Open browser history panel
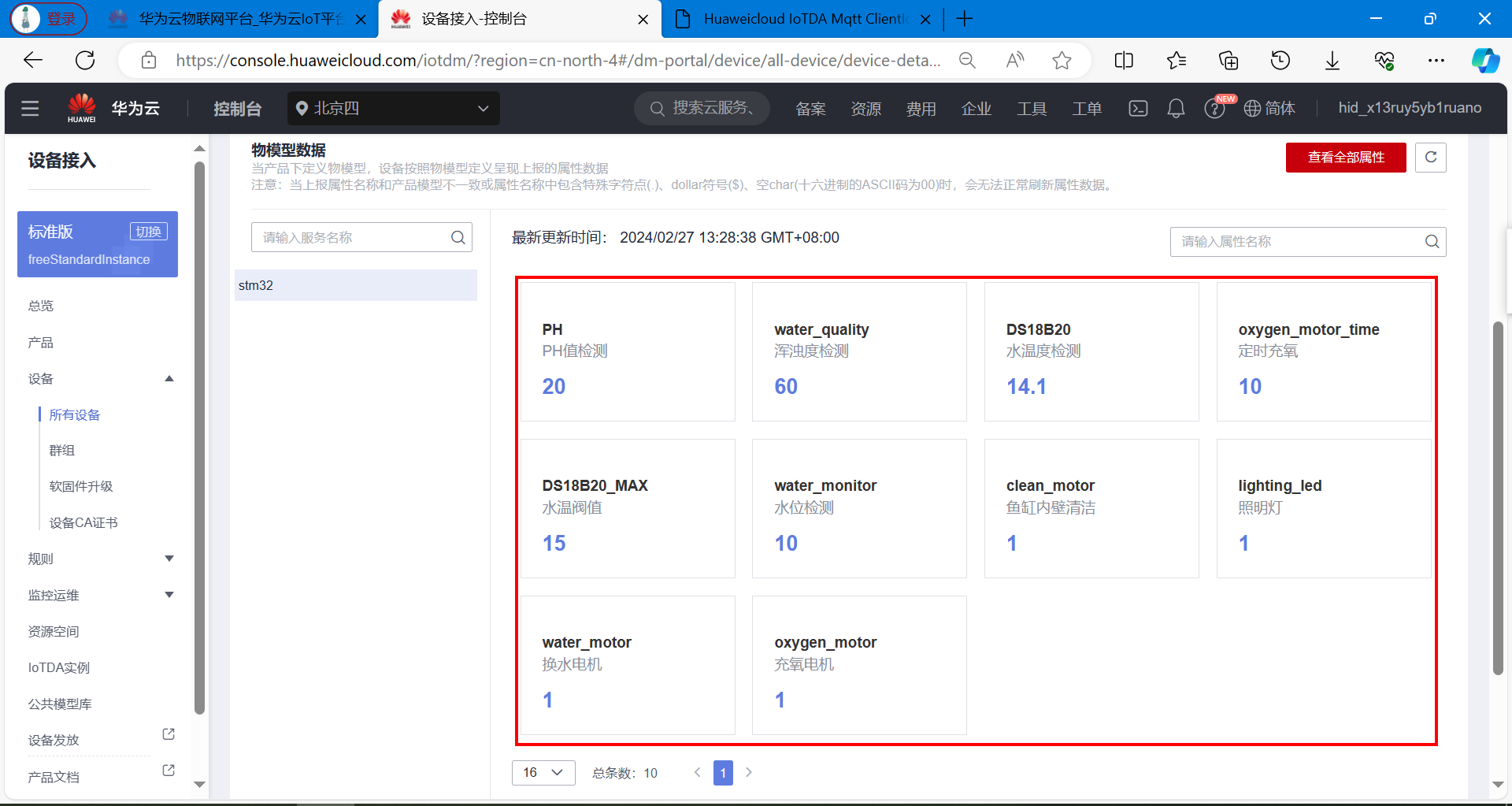The width and height of the screenshot is (1512, 806). tap(1280, 61)
